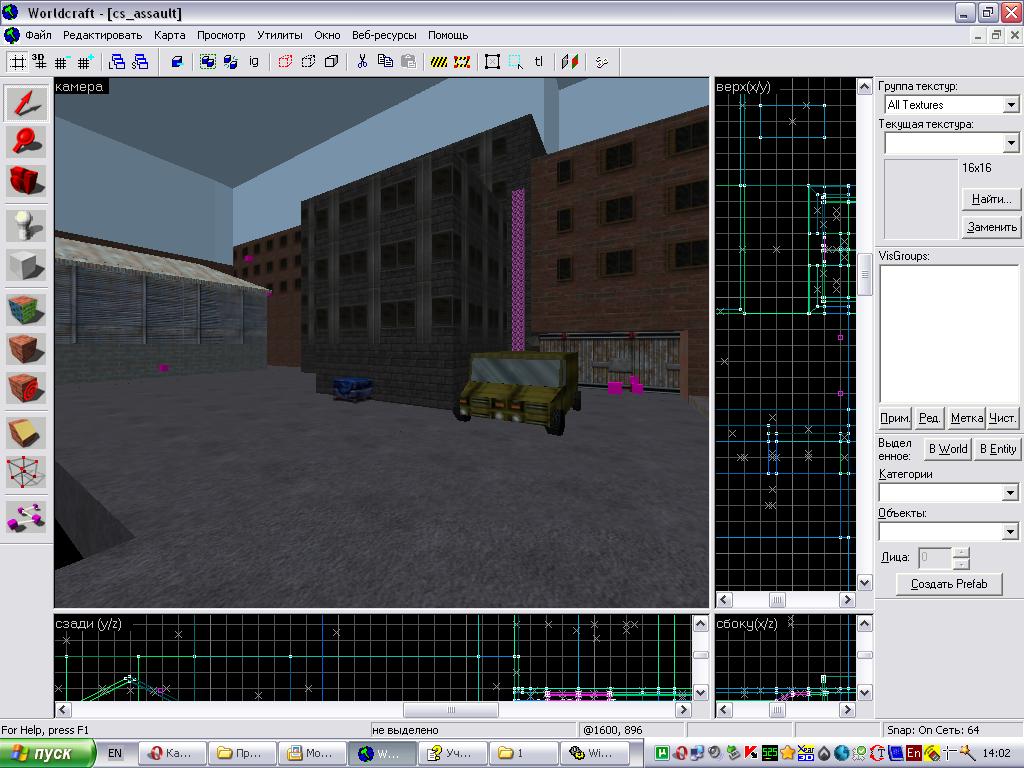Click the Заменить texture button
The width and height of the screenshot is (1024, 768).
click(x=991, y=227)
